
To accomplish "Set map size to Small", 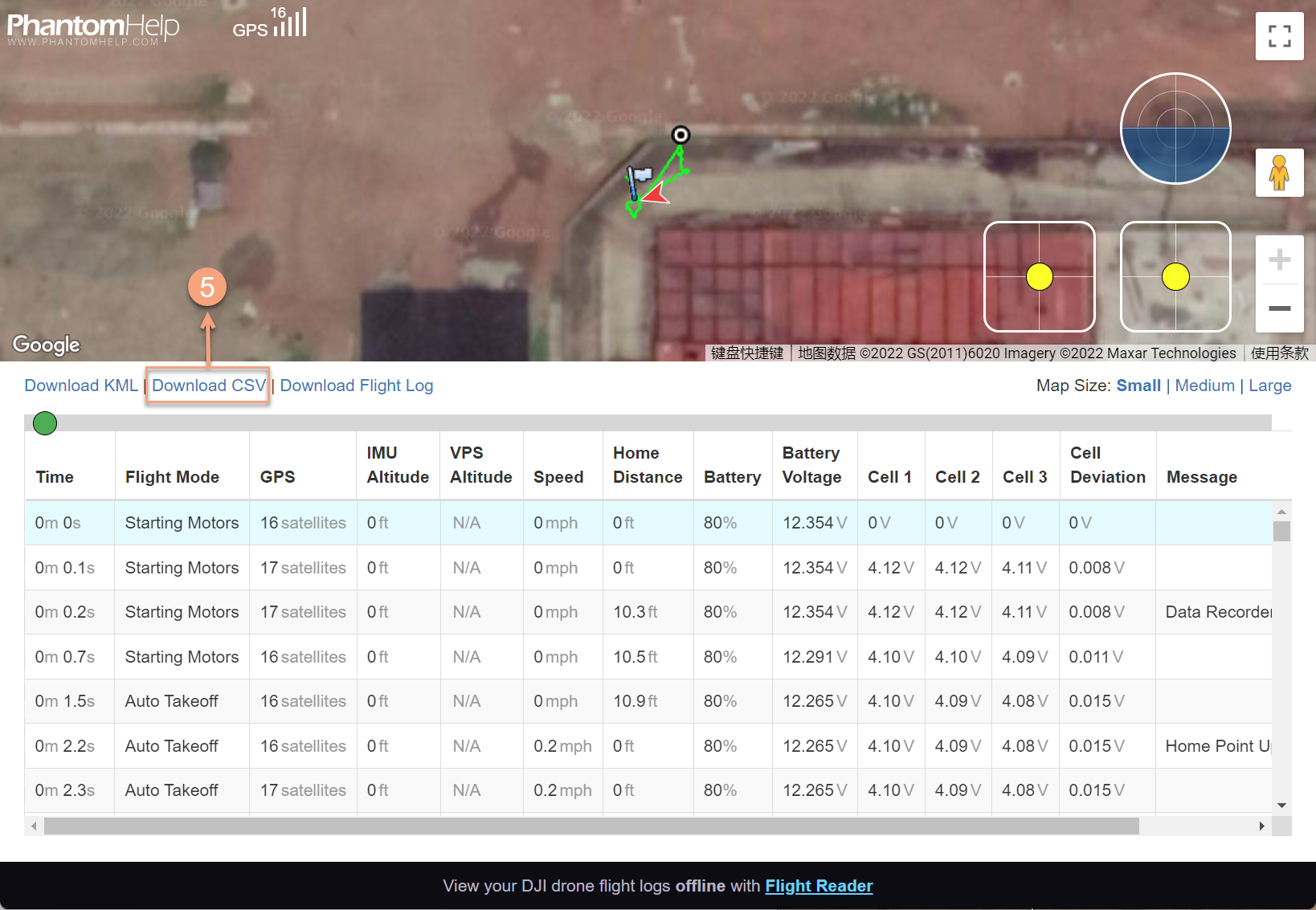I will click(1138, 386).
